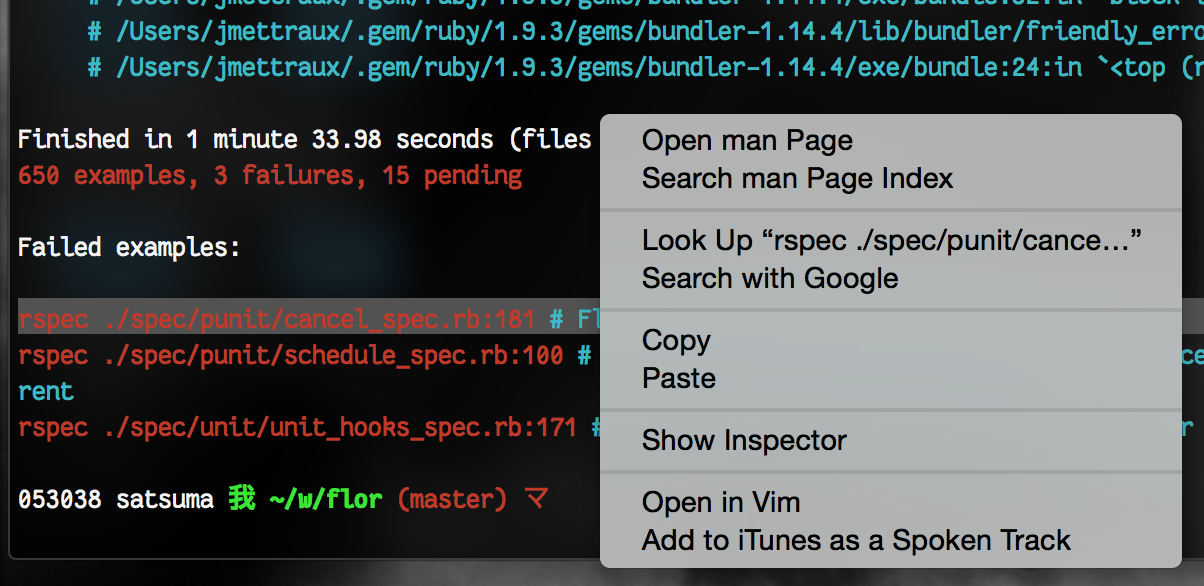Click the 'Failed examples:' heading text
Viewport: 1204px width, 586px height.
[129, 248]
